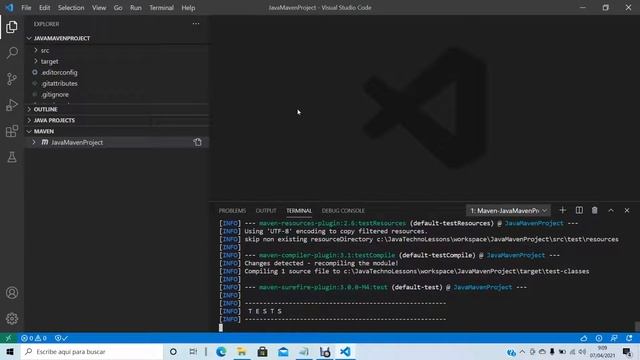Close the terminal panel

(627, 210)
